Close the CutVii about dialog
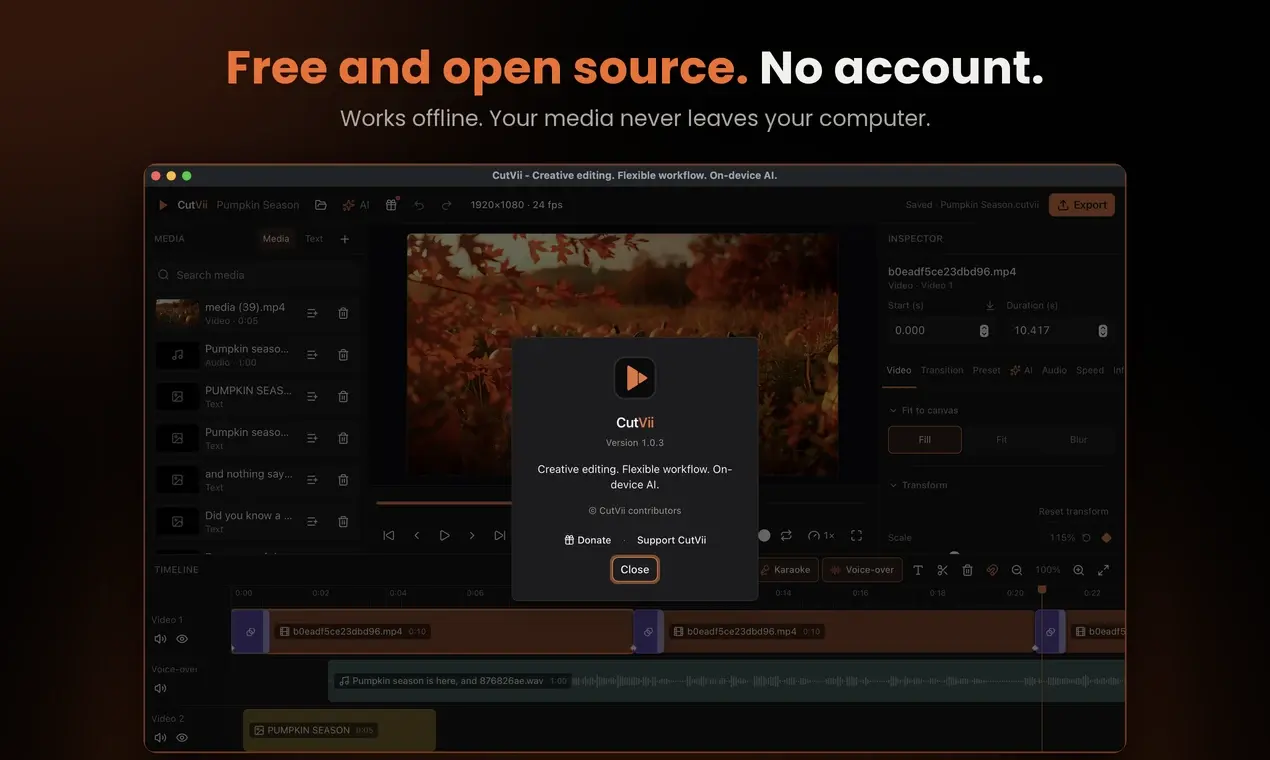 [635, 569]
